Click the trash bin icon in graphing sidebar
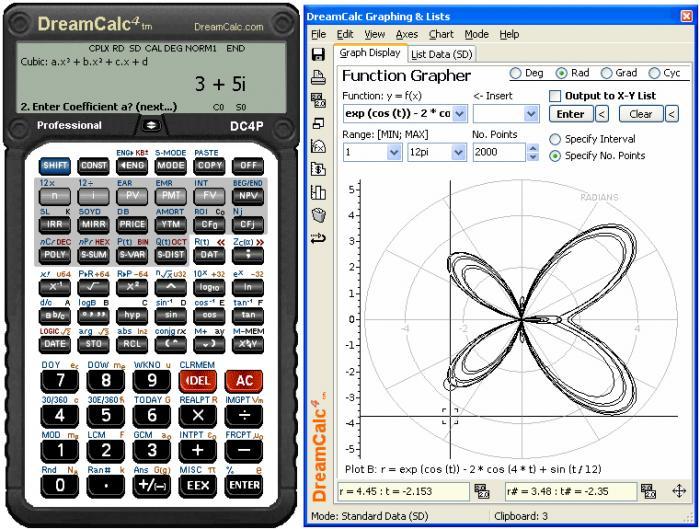The width and height of the screenshot is (700, 529). tap(318, 216)
